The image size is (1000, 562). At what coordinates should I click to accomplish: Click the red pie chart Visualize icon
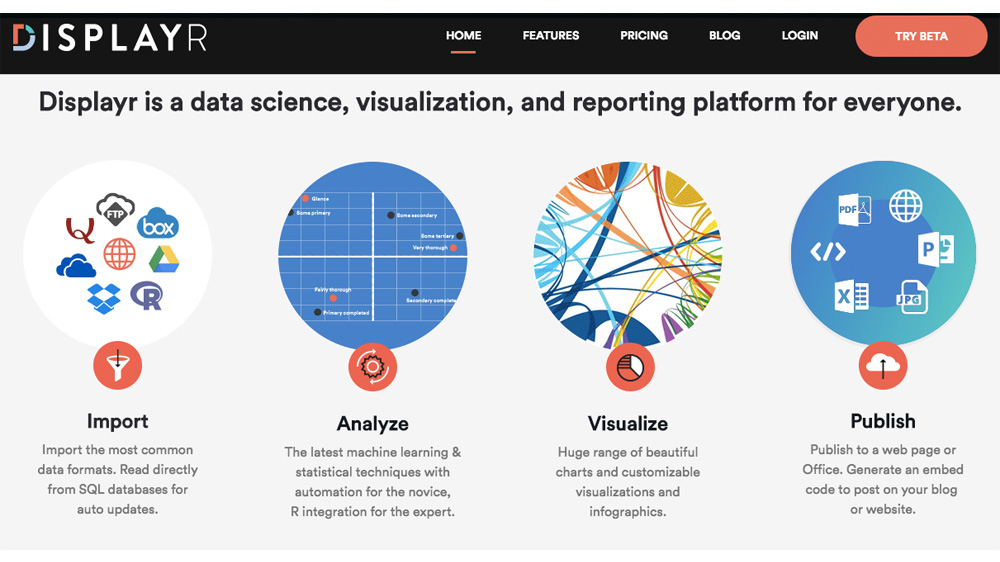tap(630, 367)
